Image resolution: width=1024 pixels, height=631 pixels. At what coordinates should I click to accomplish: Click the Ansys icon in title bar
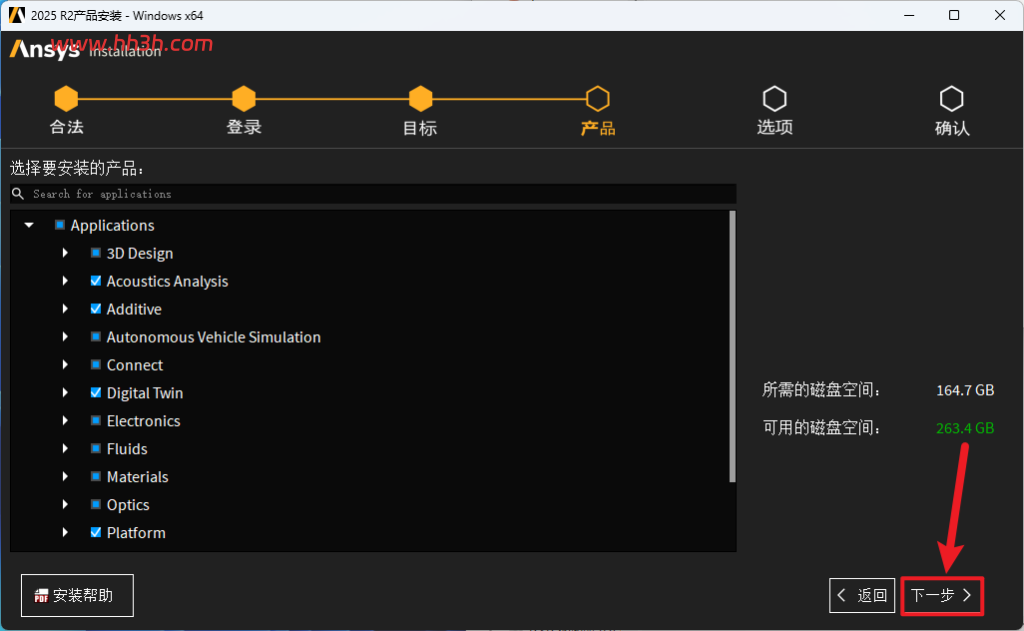point(16,15)
